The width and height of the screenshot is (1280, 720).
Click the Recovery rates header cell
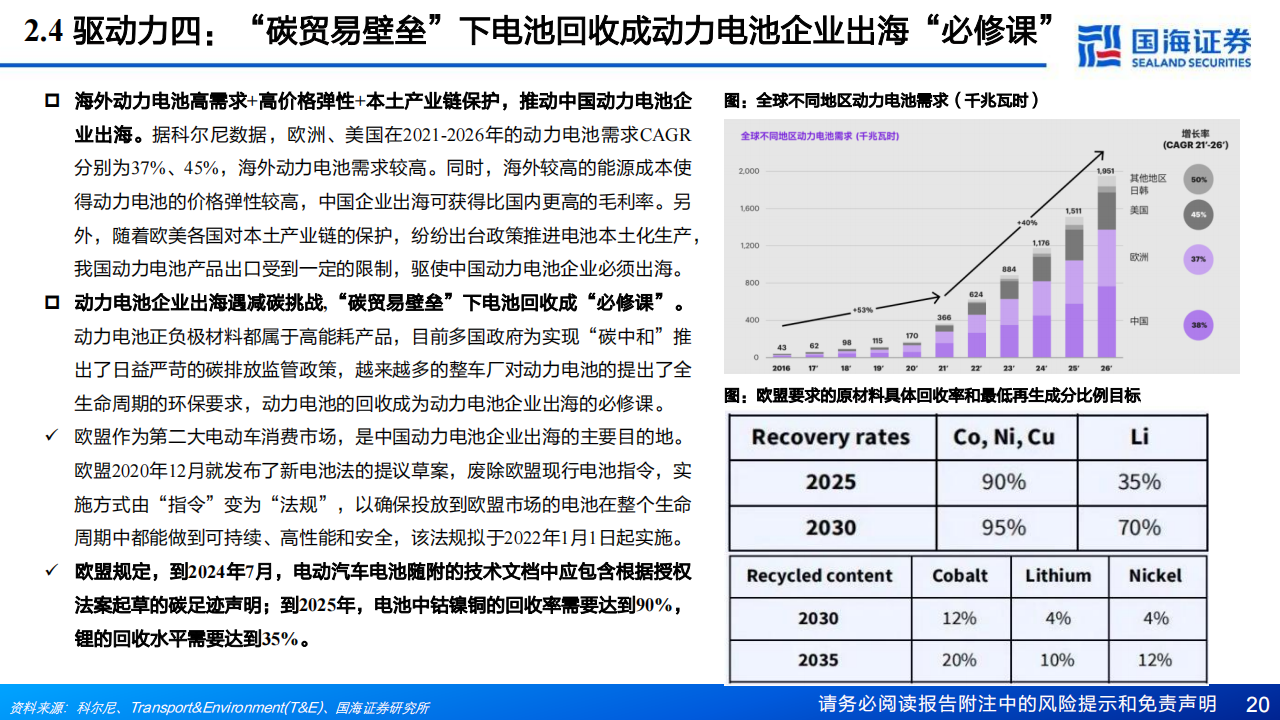pyautogui.click(x=830, y=437)
